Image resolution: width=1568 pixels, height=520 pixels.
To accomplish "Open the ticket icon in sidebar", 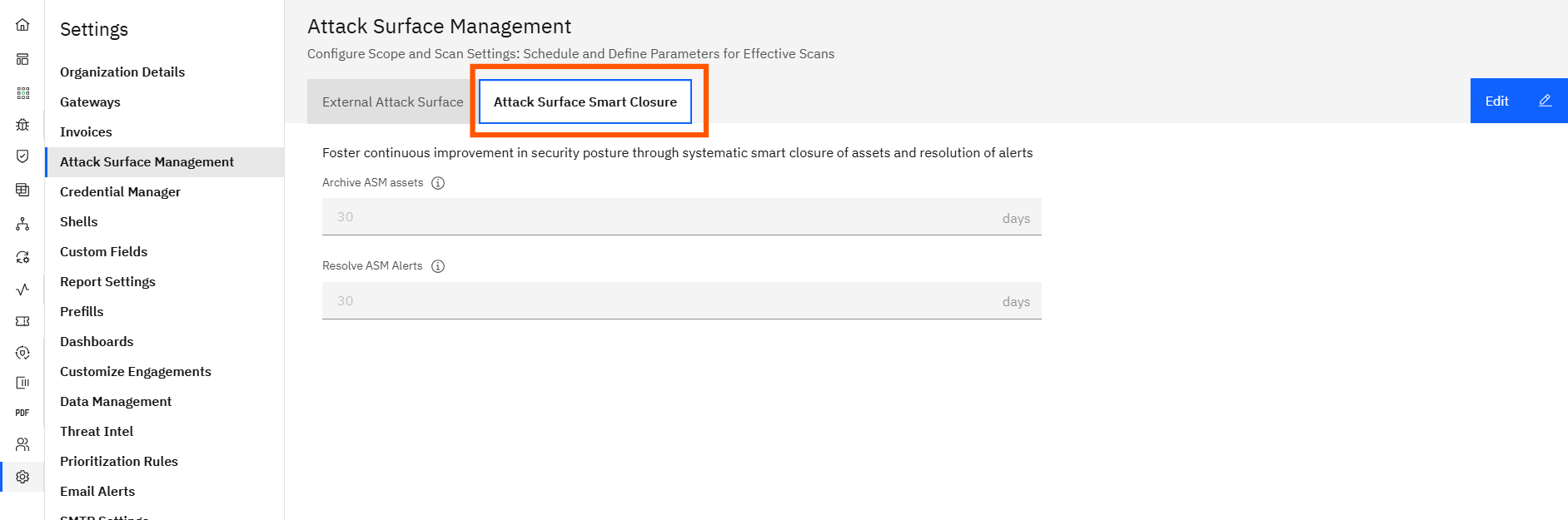I will pyautogui.click(x=22, y=321).
